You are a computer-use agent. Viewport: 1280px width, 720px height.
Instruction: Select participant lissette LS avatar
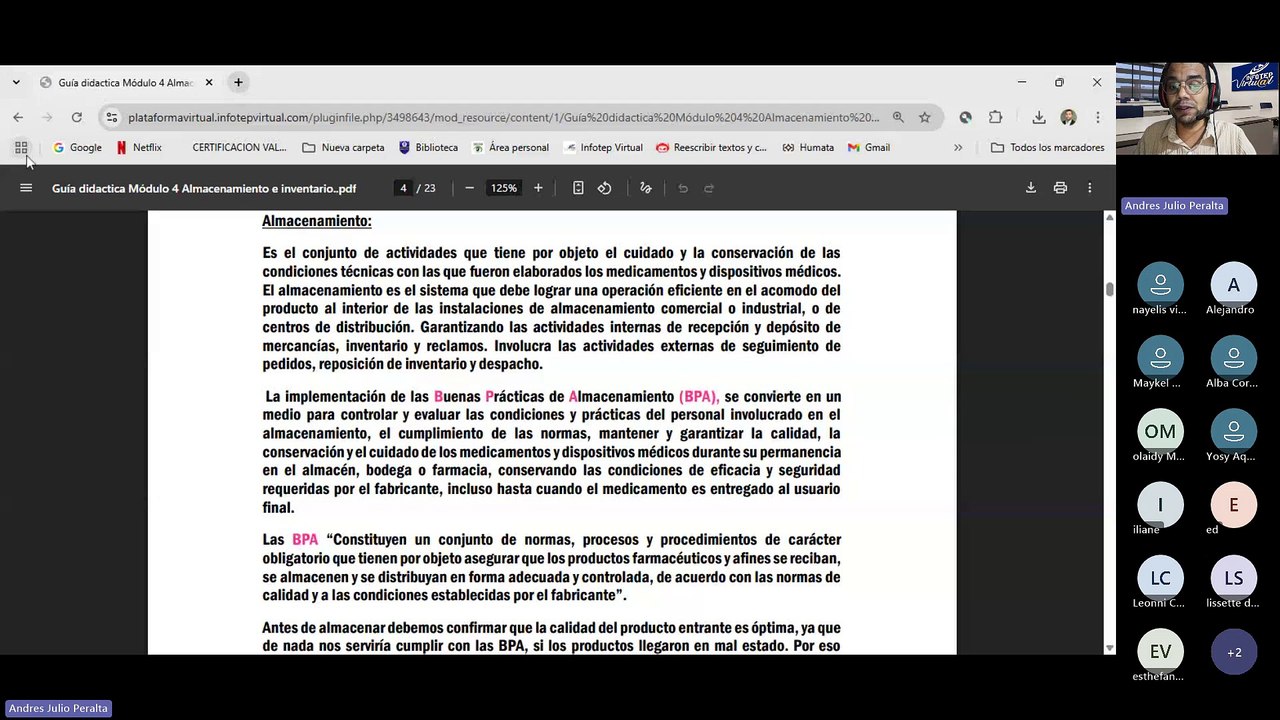1234,578
